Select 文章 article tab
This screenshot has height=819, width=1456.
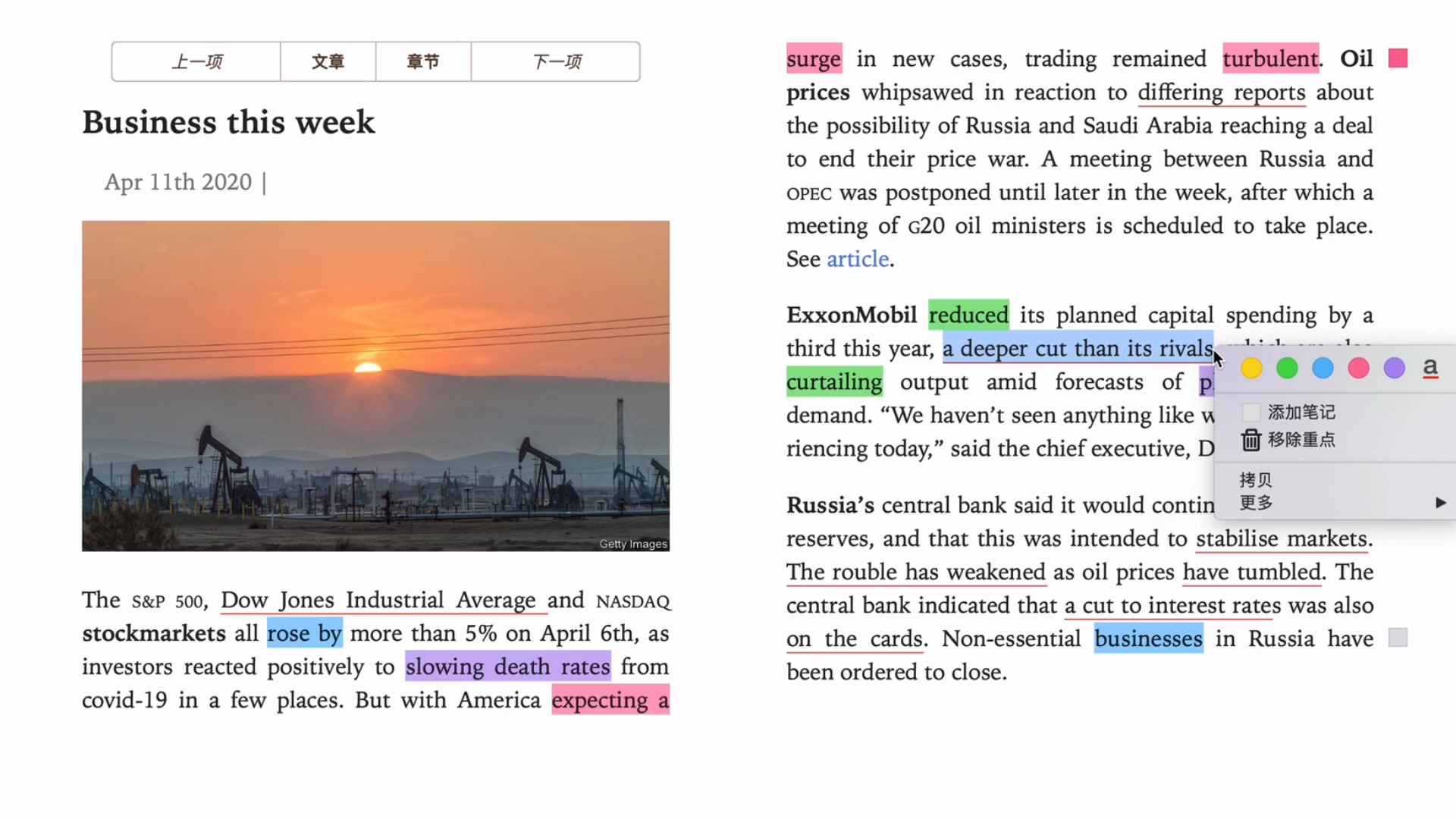pyautogui.click(x=327, y=61)
